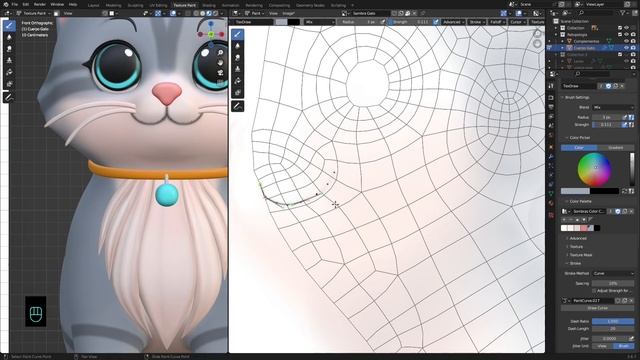Open the Advanced popover in image editor header
Screen dimensions: 640x360
453,22
